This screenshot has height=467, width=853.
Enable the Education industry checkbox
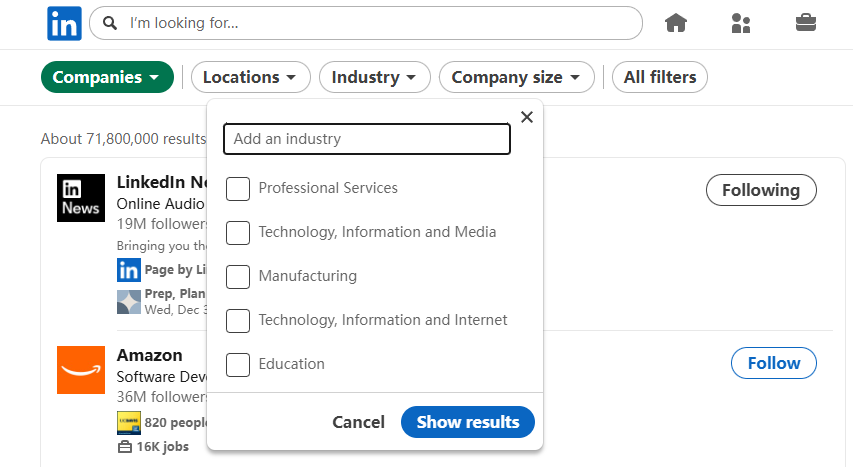click(x=238, y=365)
